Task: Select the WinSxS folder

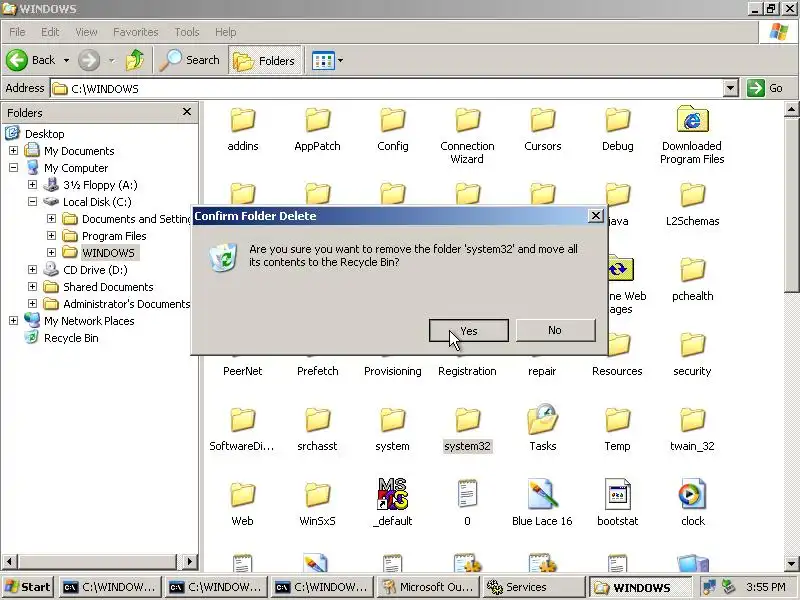Action: tap(317, 504)
